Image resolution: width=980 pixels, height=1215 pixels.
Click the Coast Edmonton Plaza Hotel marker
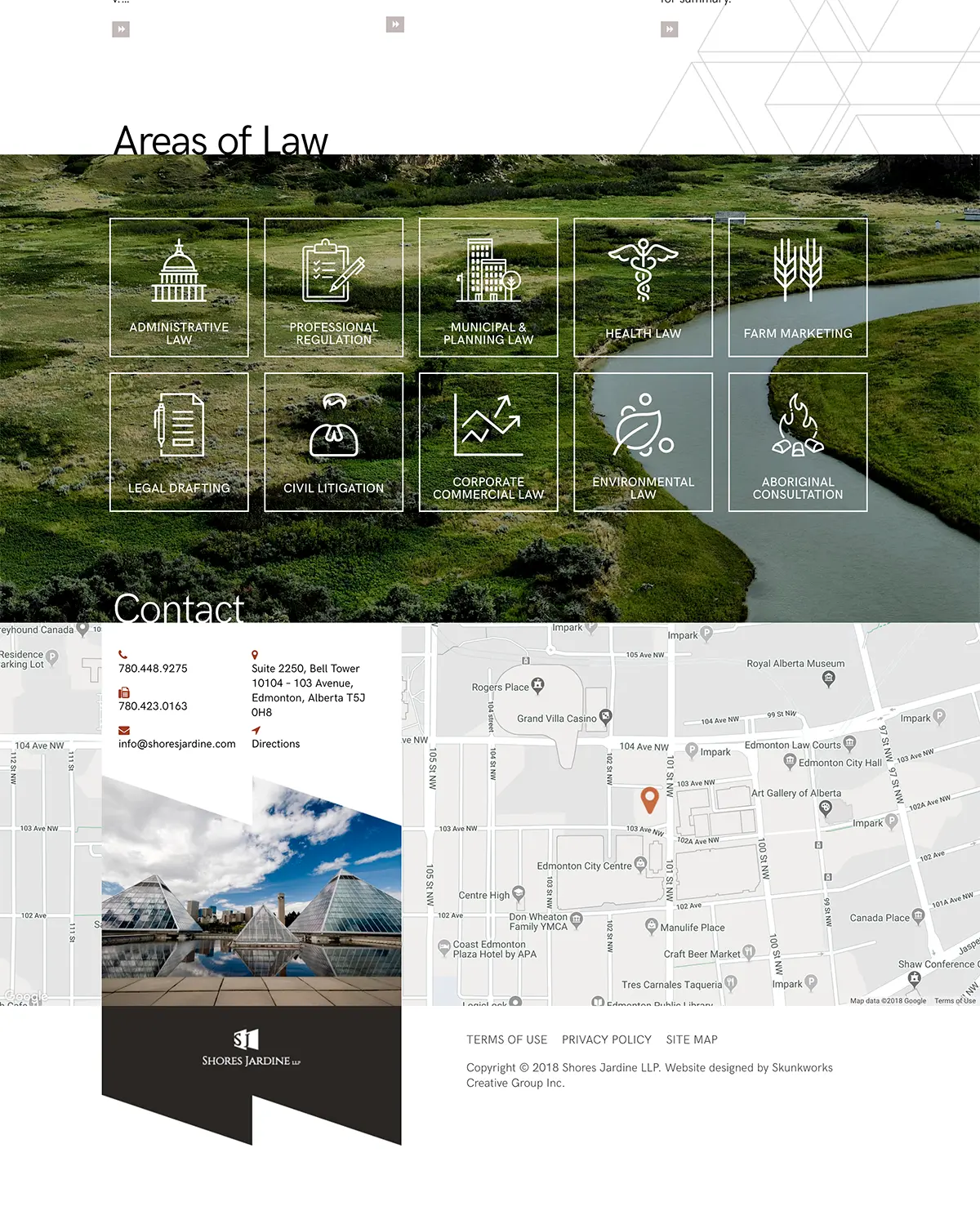444,948
